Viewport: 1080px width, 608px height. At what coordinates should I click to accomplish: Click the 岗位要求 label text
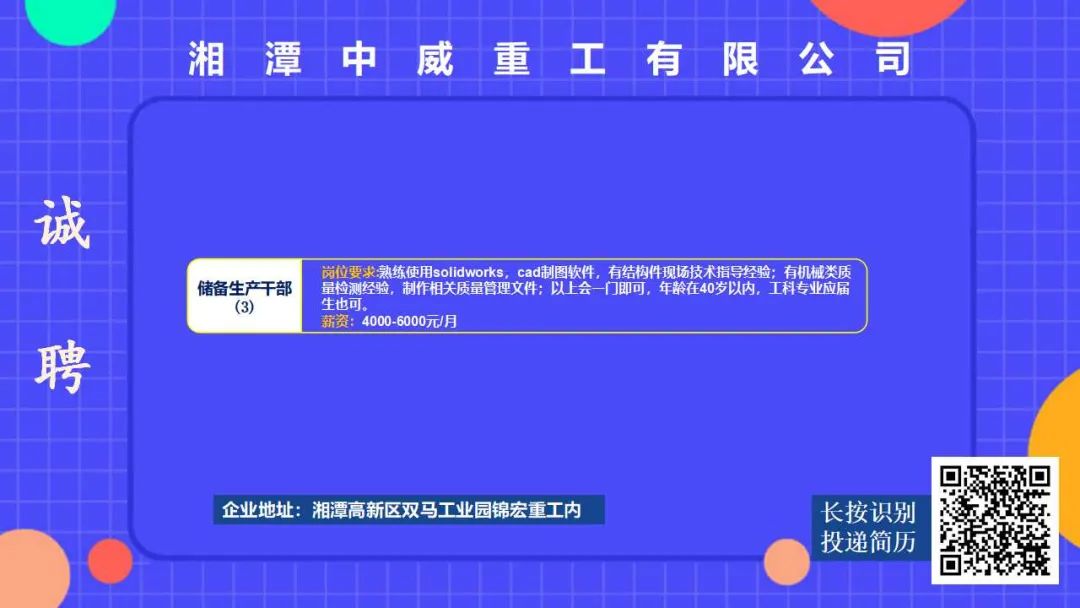(x=349, y=272)
